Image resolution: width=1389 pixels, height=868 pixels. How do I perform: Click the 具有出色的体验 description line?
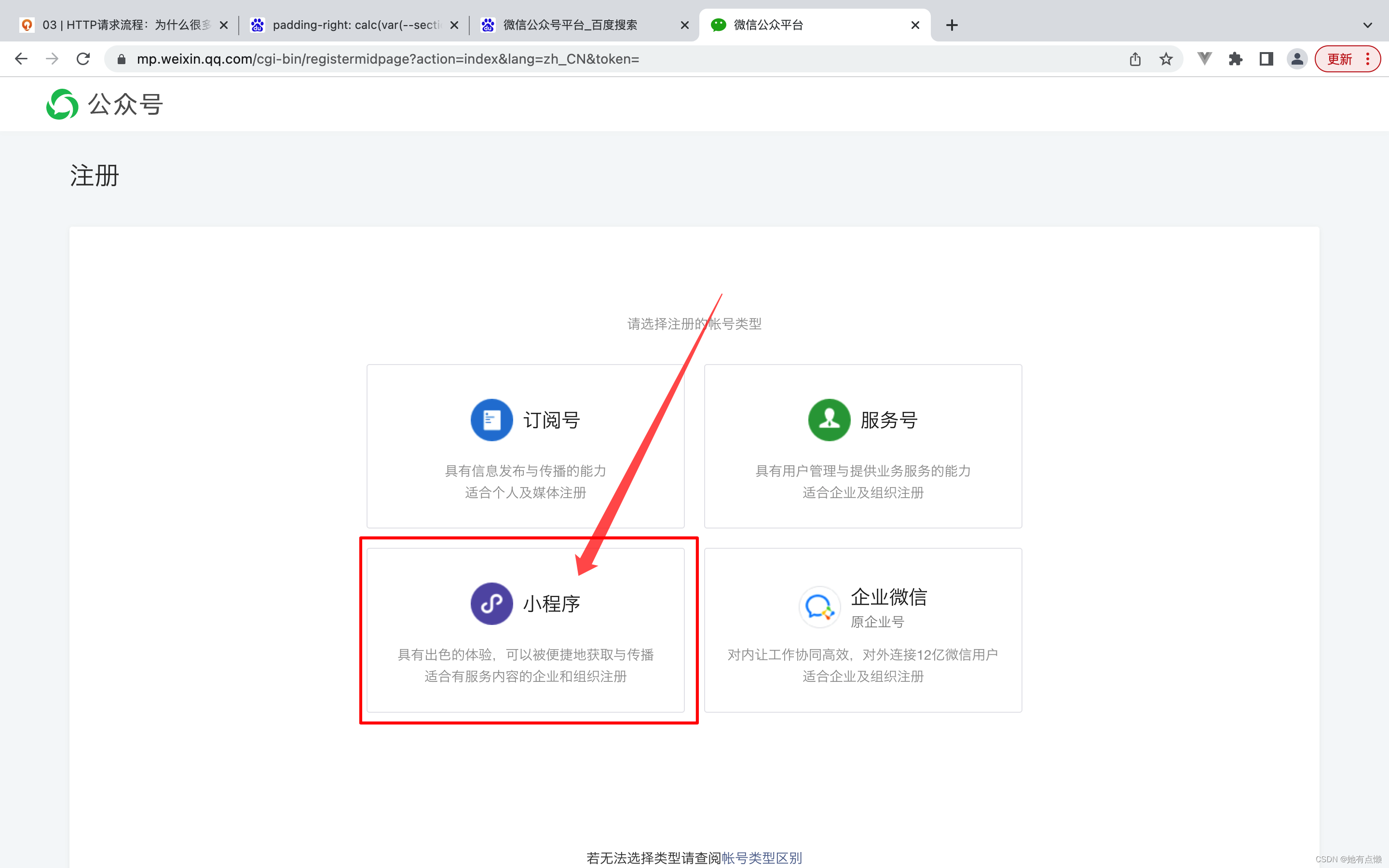526,654
